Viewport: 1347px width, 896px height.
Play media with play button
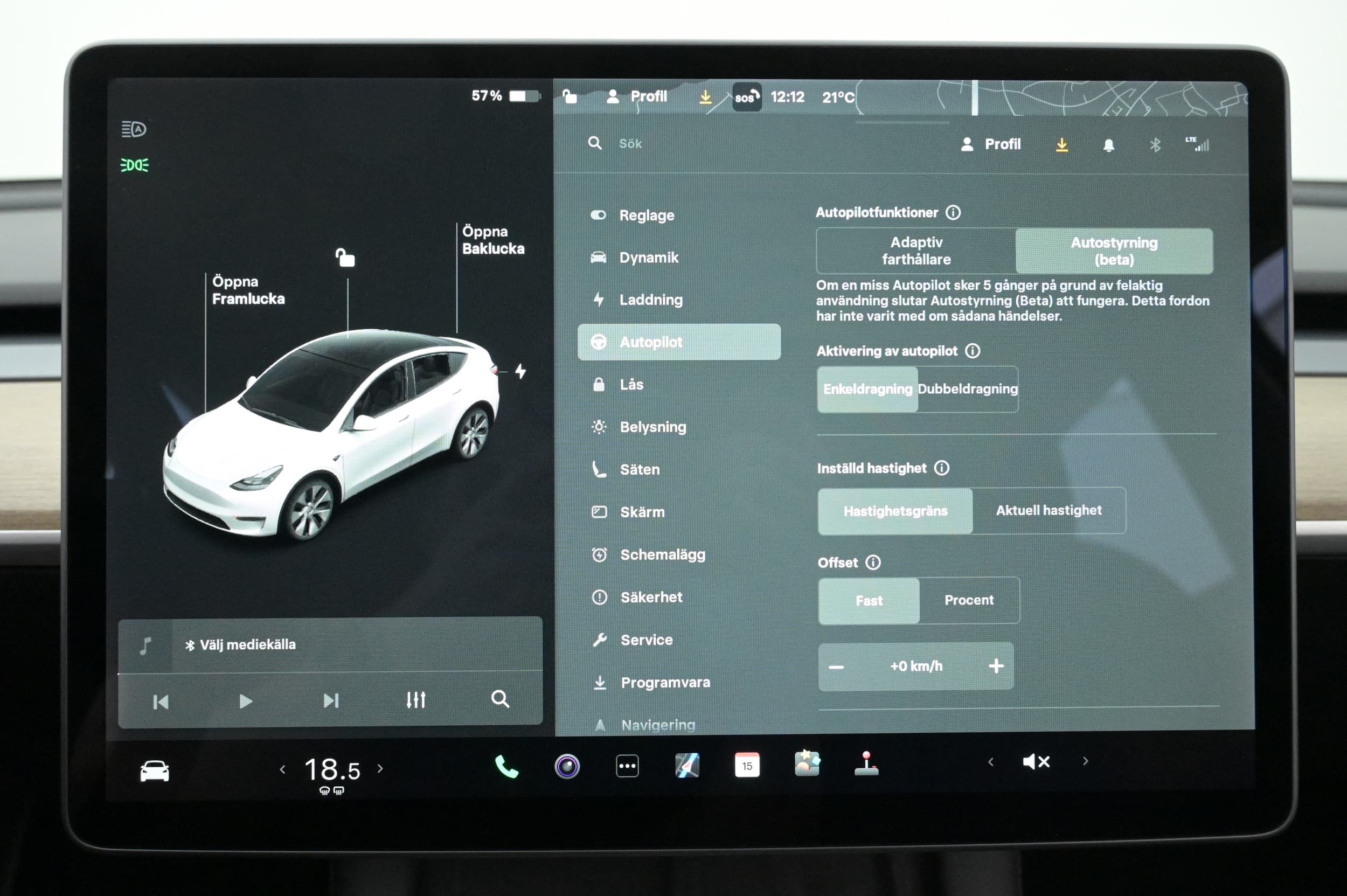pyautogui.click(x=246, y=701)
